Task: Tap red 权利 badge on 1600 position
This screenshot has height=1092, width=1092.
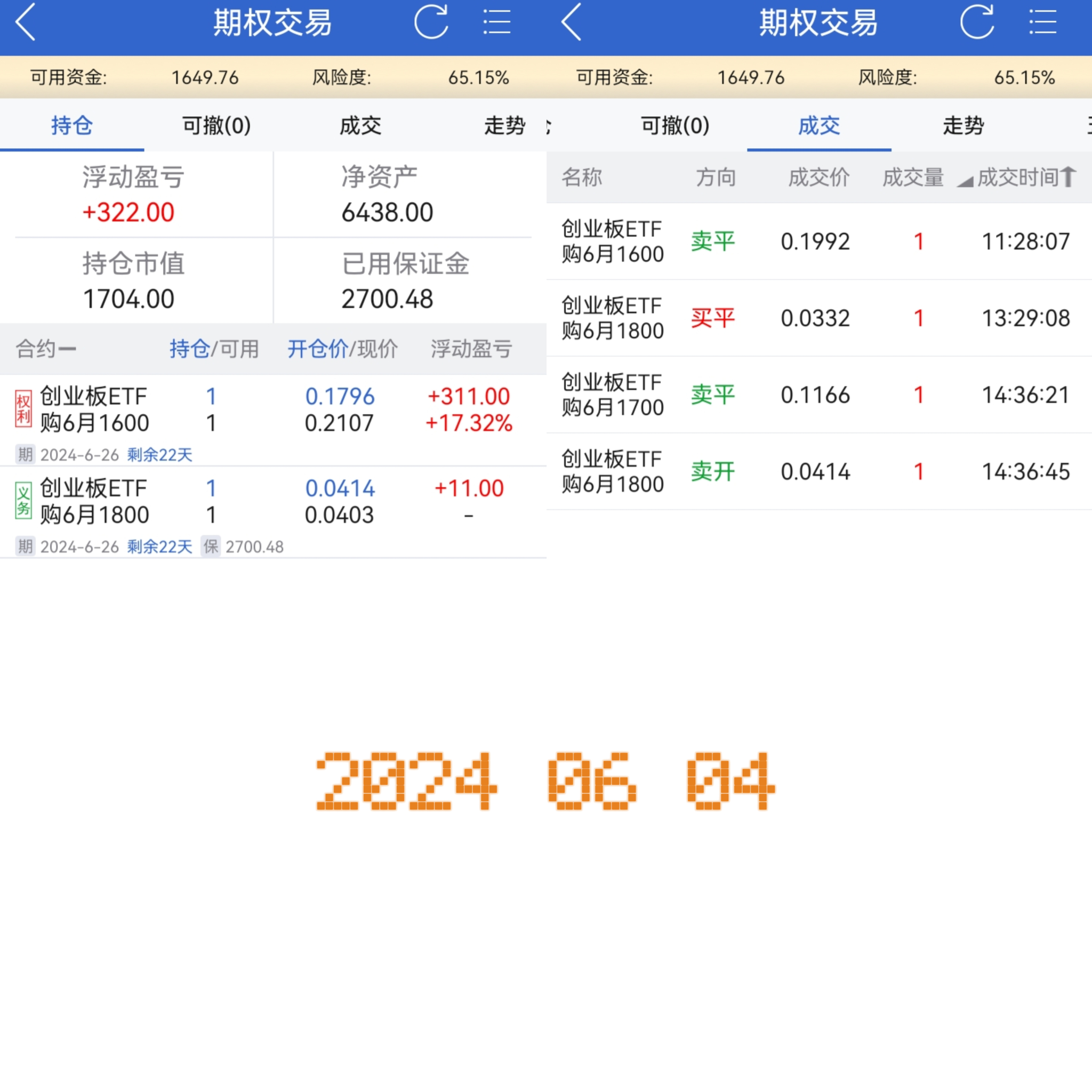Action: tap(23, 409)
